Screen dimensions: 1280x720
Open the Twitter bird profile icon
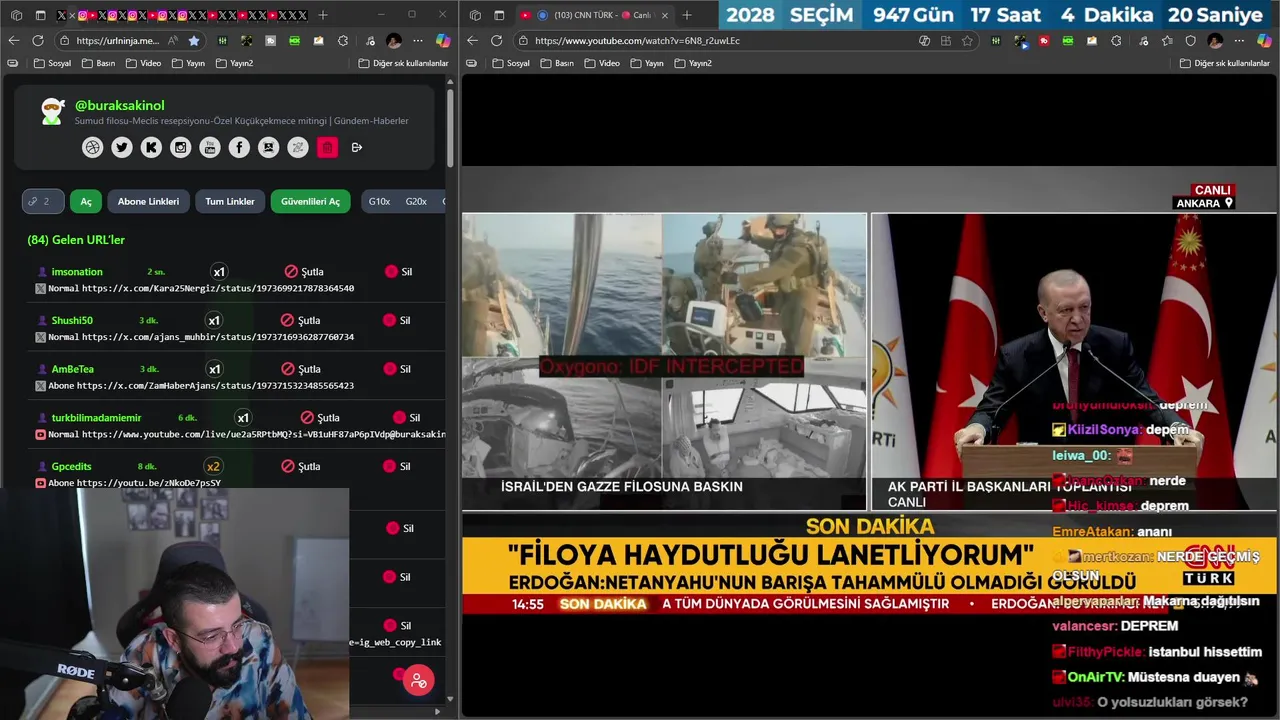(x=122, y=147)
